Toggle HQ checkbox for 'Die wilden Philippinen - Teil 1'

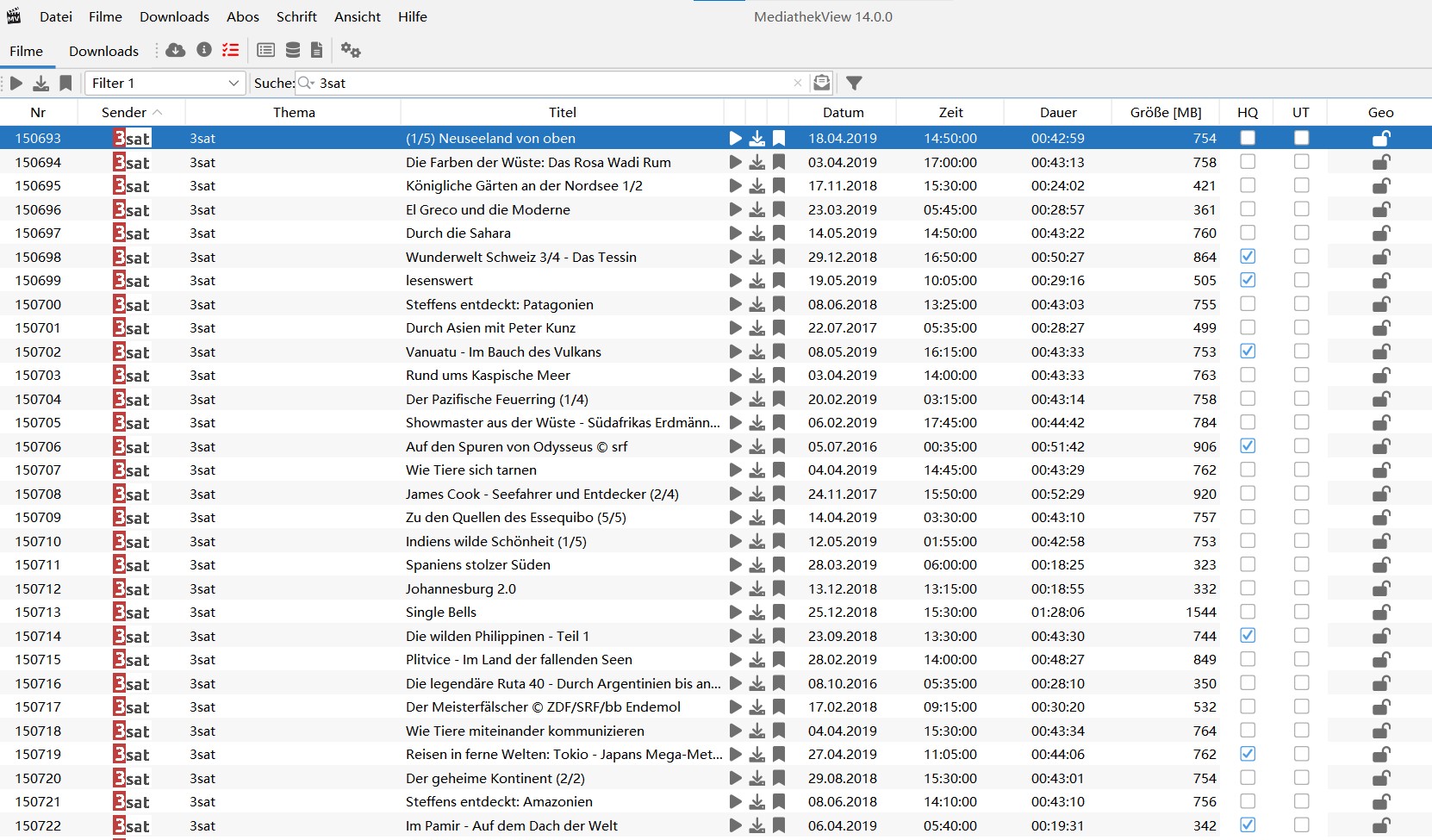(x=1248, y=635)
